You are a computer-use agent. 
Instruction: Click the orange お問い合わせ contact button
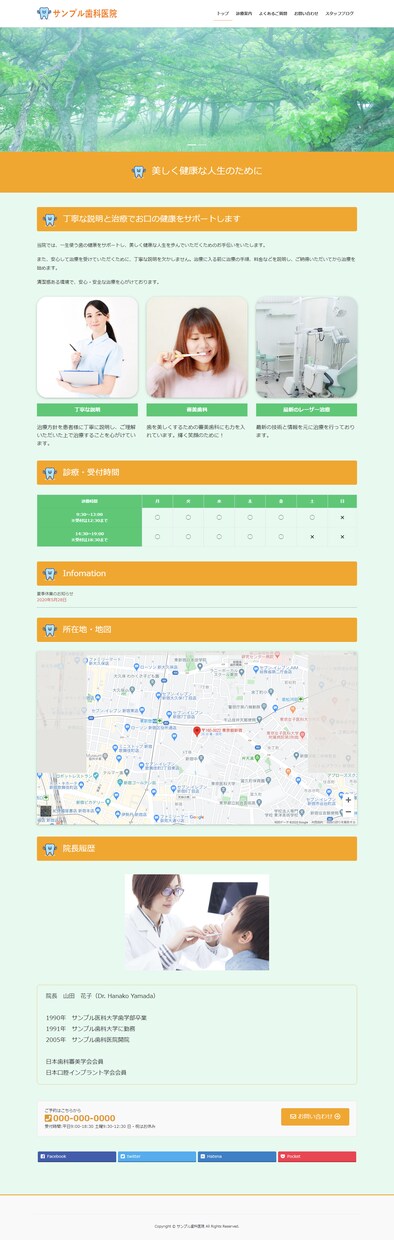click(x=315, y=1116)
